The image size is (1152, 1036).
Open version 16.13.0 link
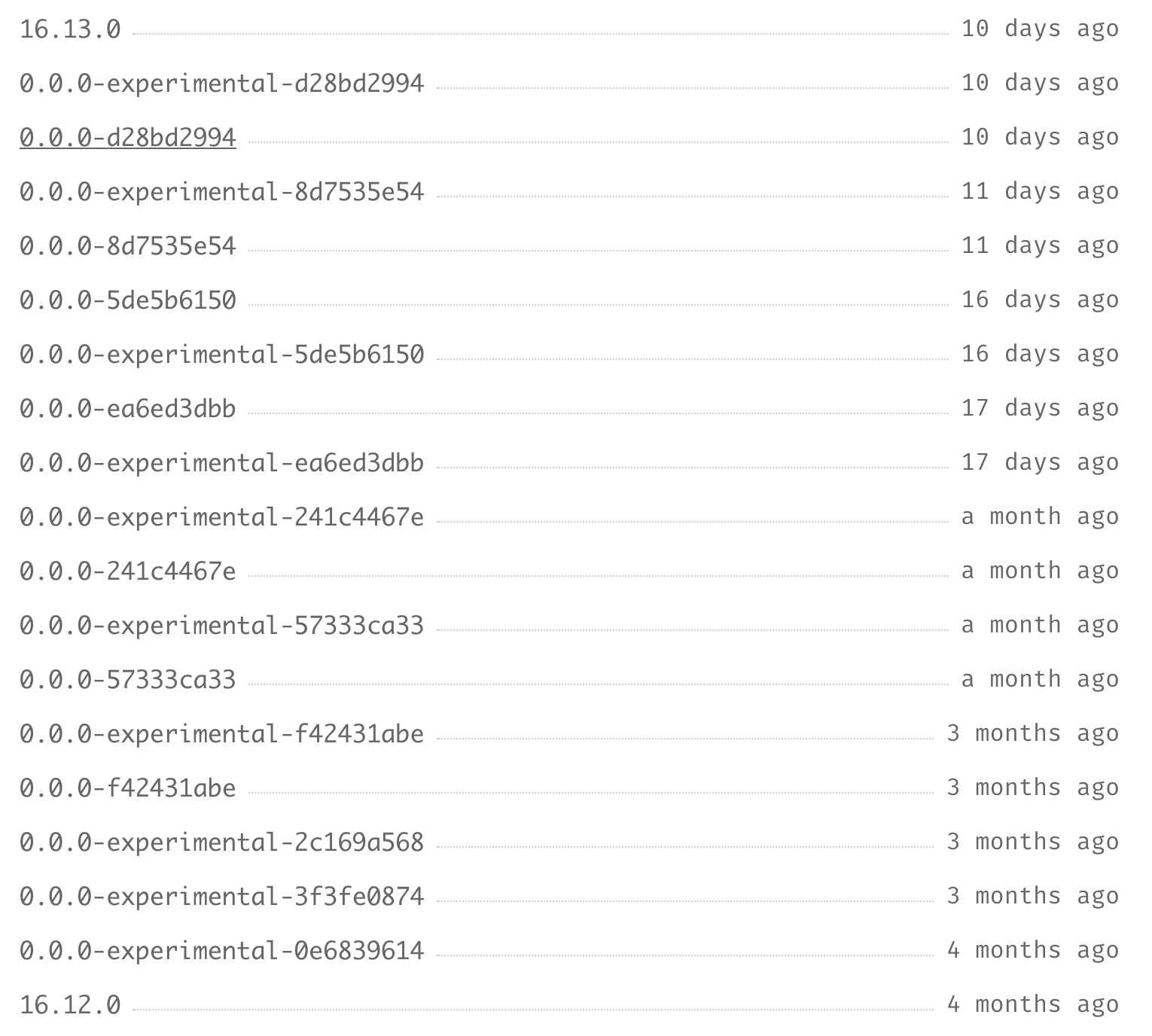point(70,29)
